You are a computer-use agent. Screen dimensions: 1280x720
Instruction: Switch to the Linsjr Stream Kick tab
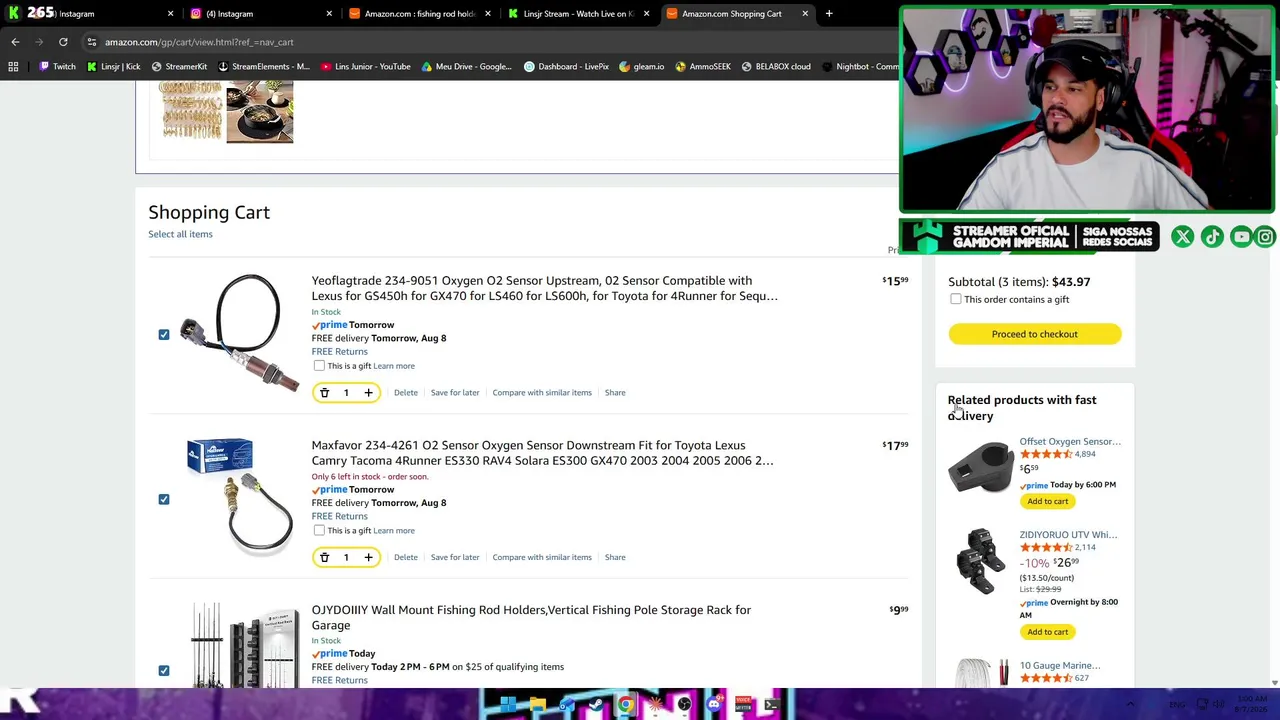click(x=578, y=14)
